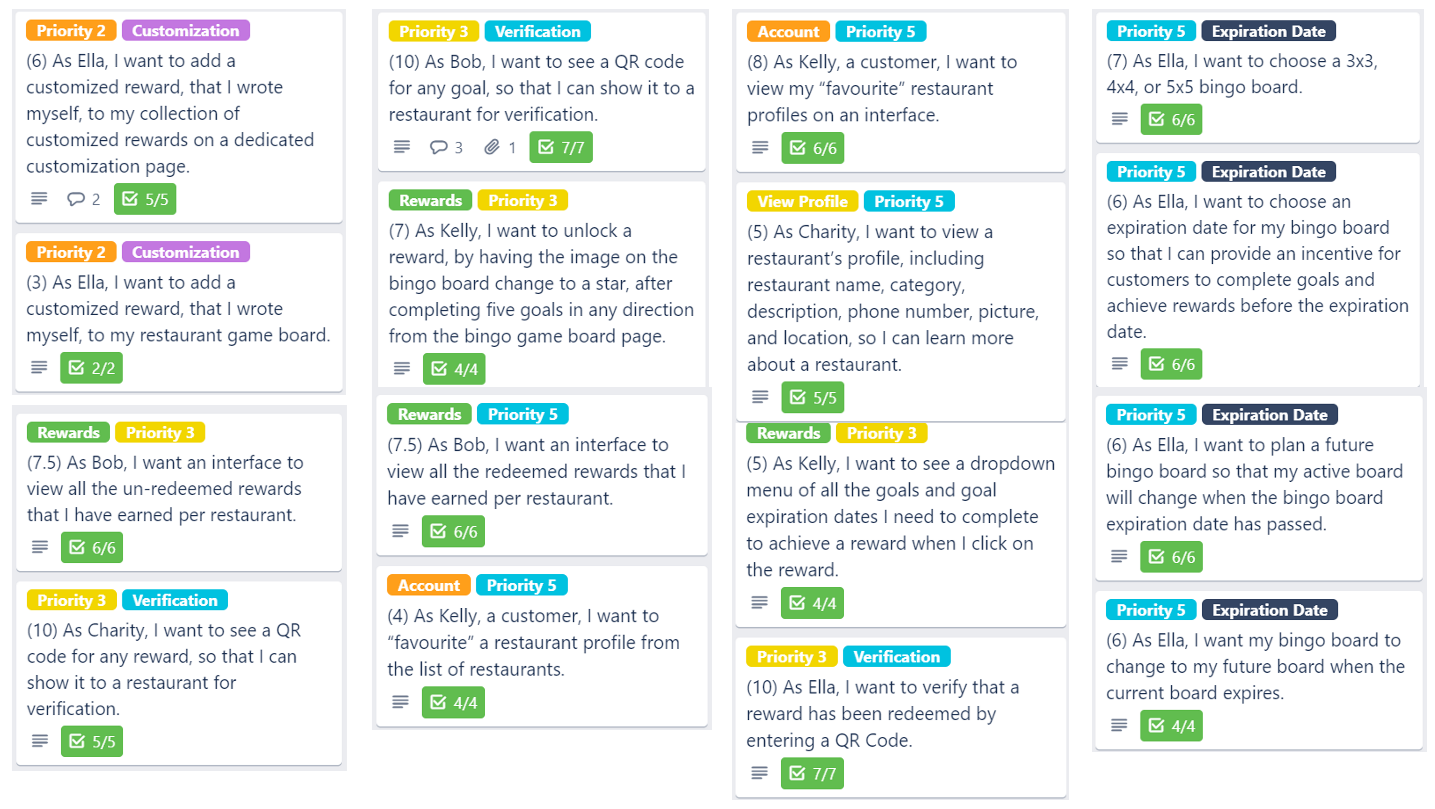
Task: Click description icon on future bingo board card
Action: point(1119,556)
